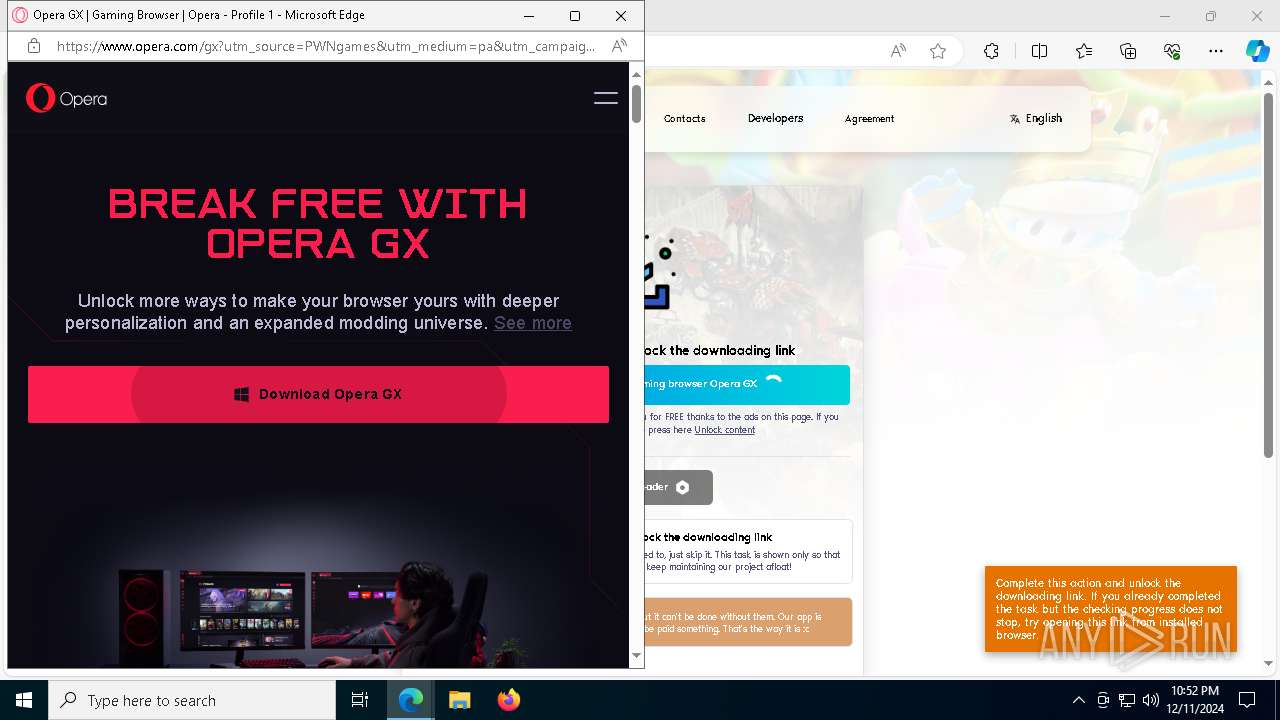
Task: Click popup page scrollbar down arrow
Action: 636,656
